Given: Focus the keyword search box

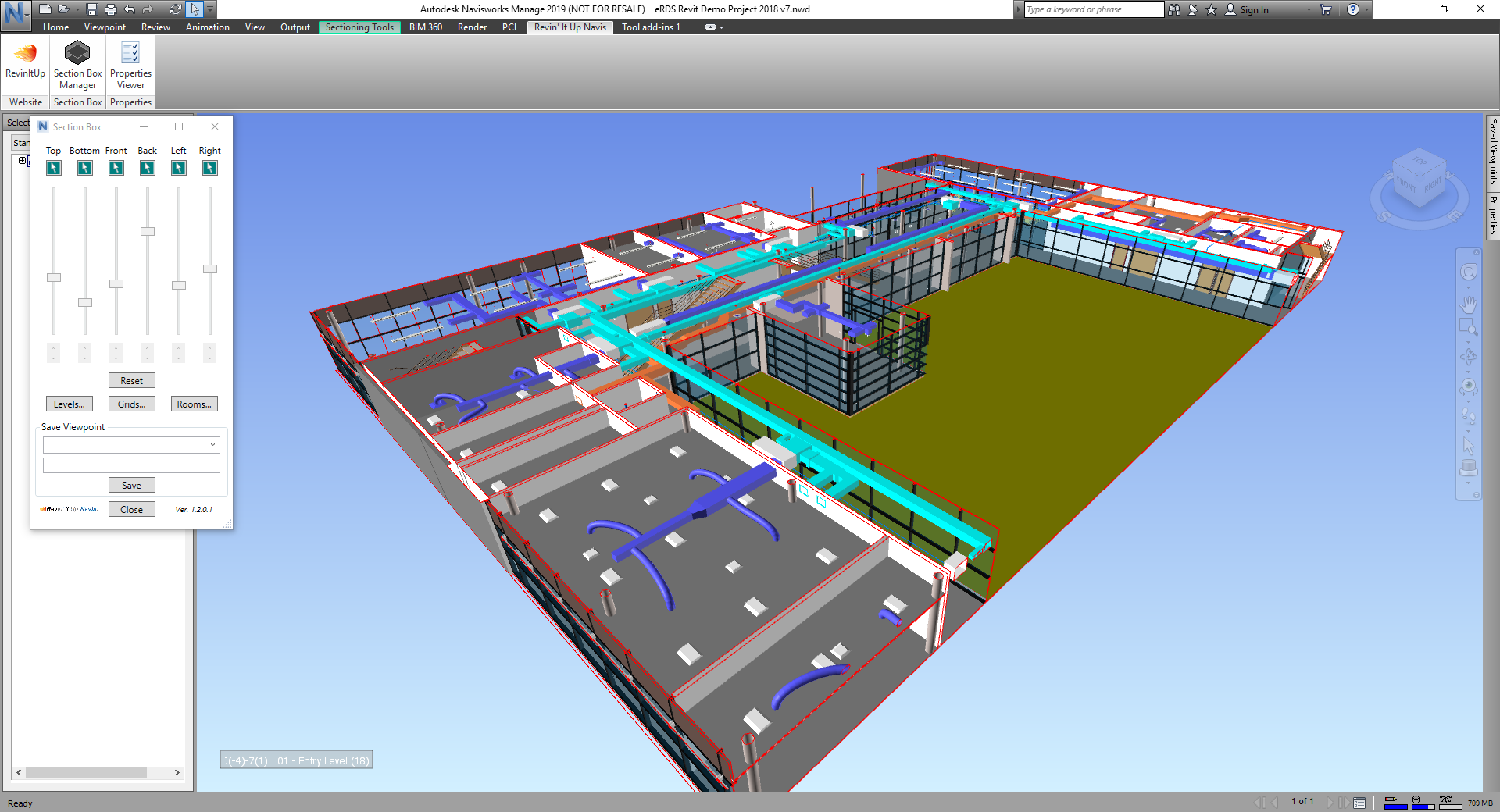Looking at the screenshot, I should 1094,9.
